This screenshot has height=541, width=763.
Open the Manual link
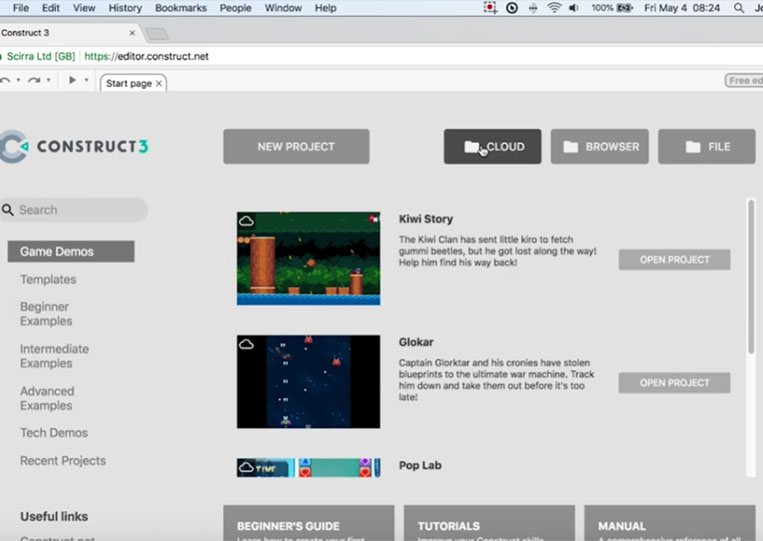click(x=670, y=523)
